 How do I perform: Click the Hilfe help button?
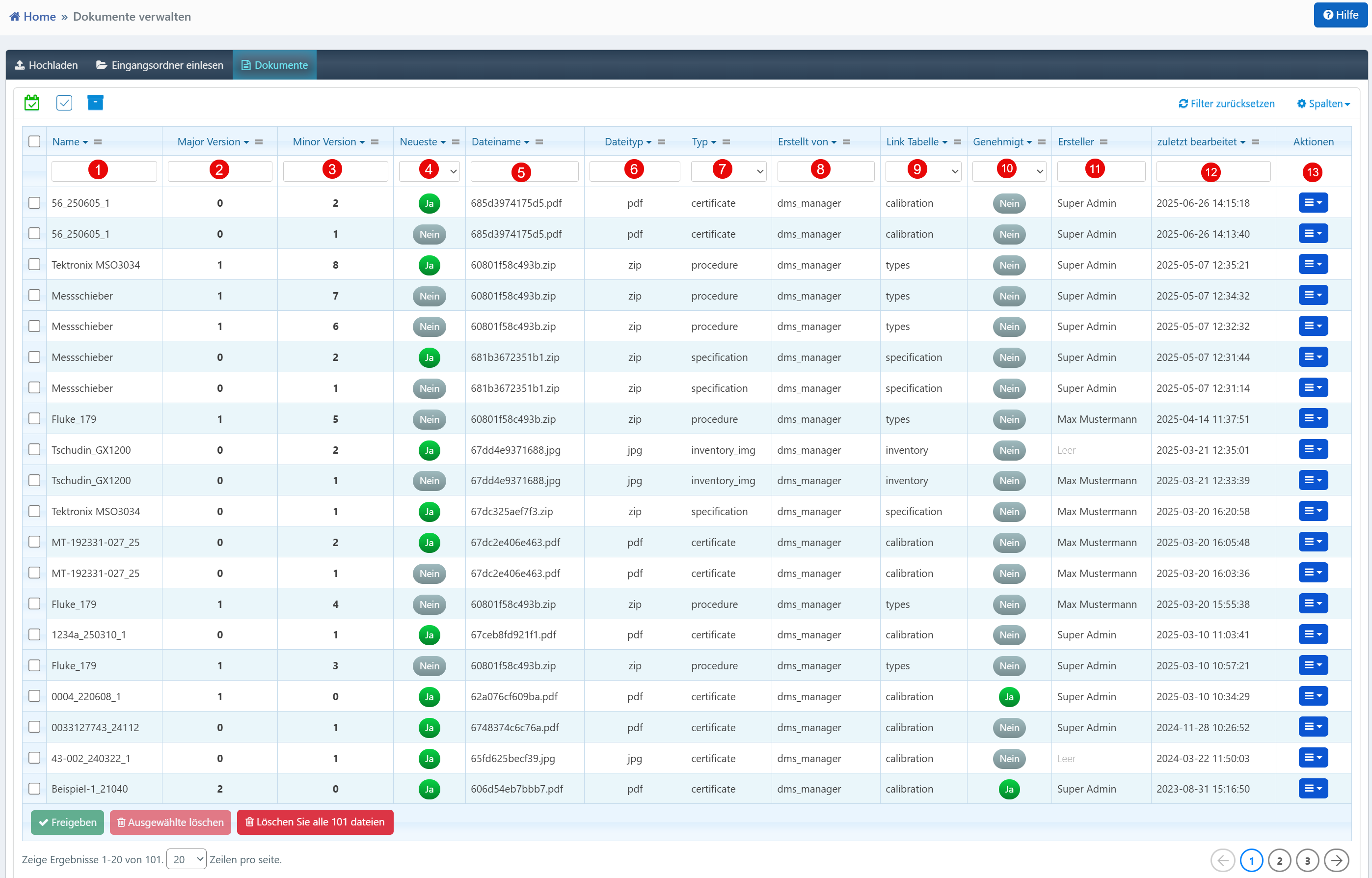[x=1340, y=15]
